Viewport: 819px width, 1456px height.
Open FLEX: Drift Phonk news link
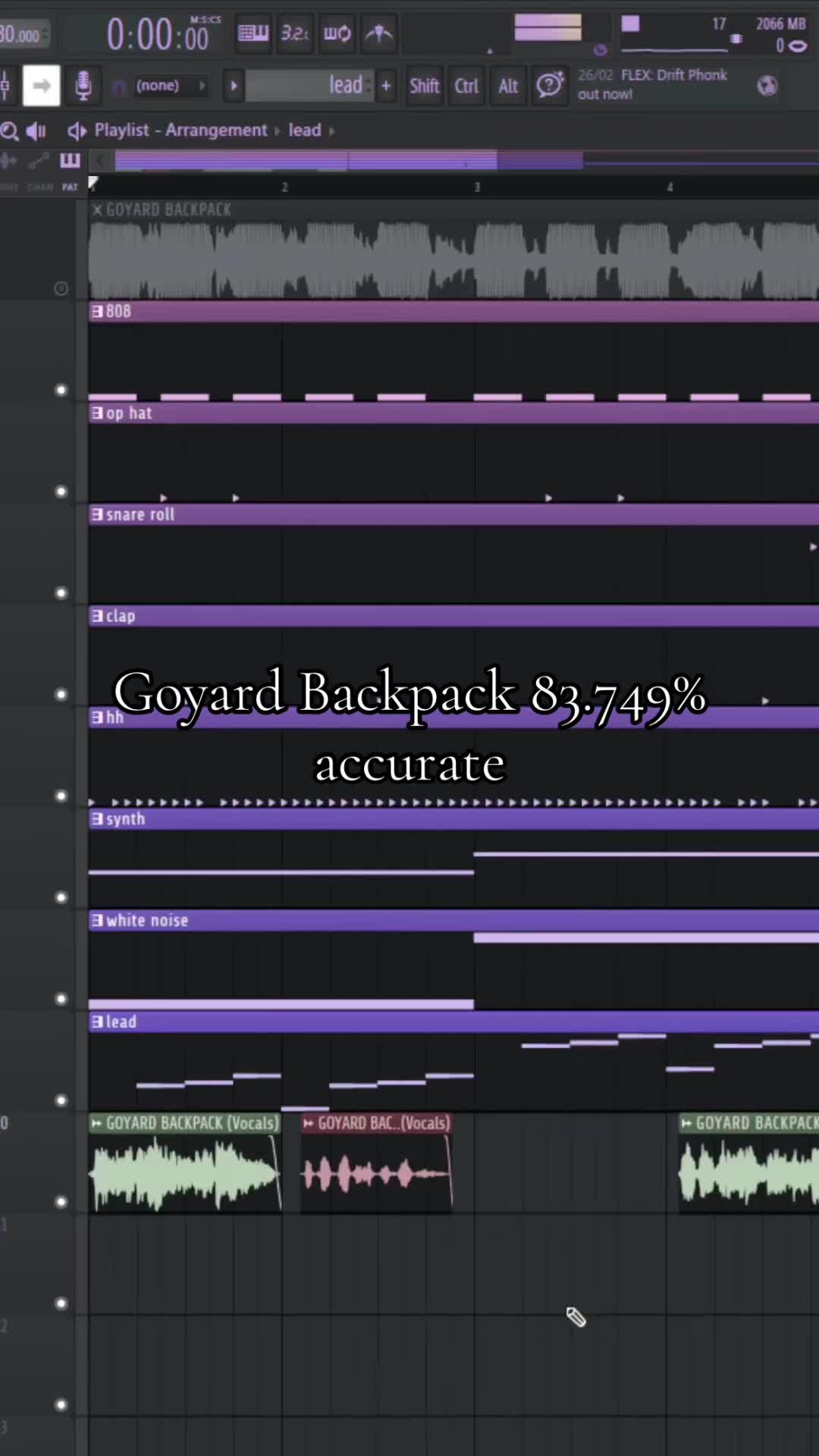tap(652, 84)
